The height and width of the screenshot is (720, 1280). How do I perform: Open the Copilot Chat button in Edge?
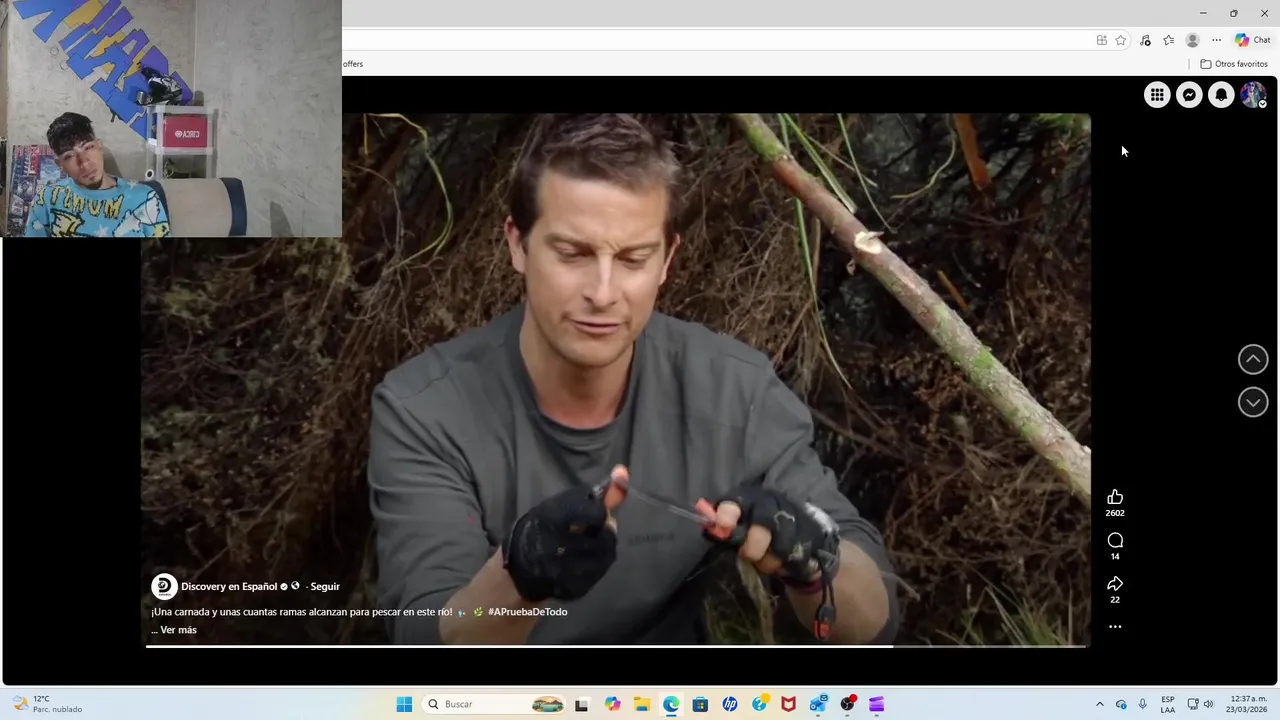1252,40
